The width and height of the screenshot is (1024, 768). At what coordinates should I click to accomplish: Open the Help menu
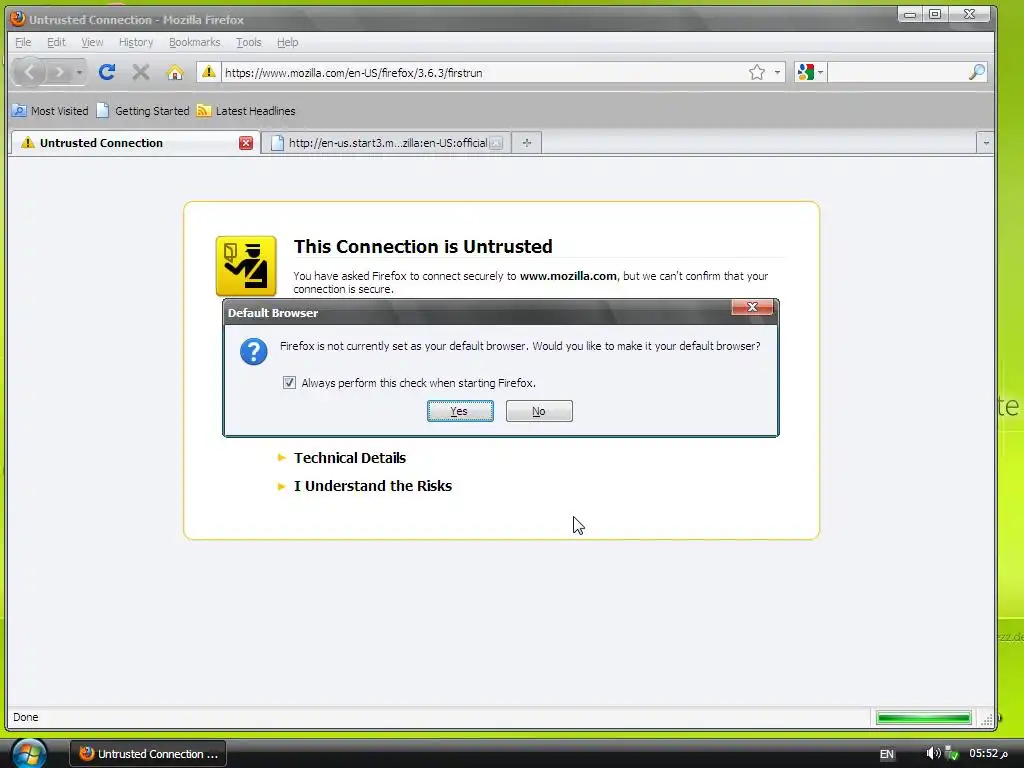(x=287, y=42)
